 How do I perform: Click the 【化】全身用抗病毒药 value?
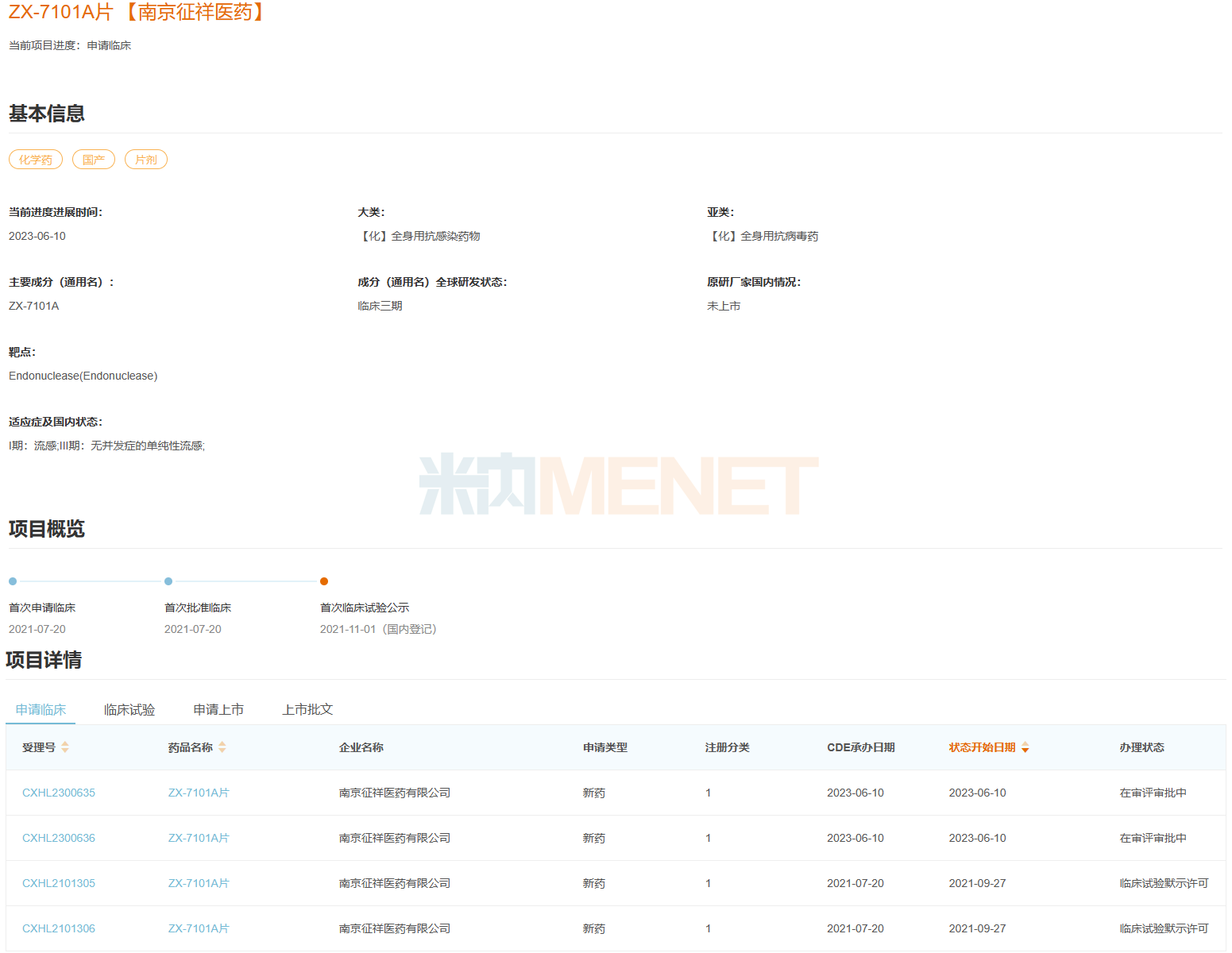(x=763, y=236)
